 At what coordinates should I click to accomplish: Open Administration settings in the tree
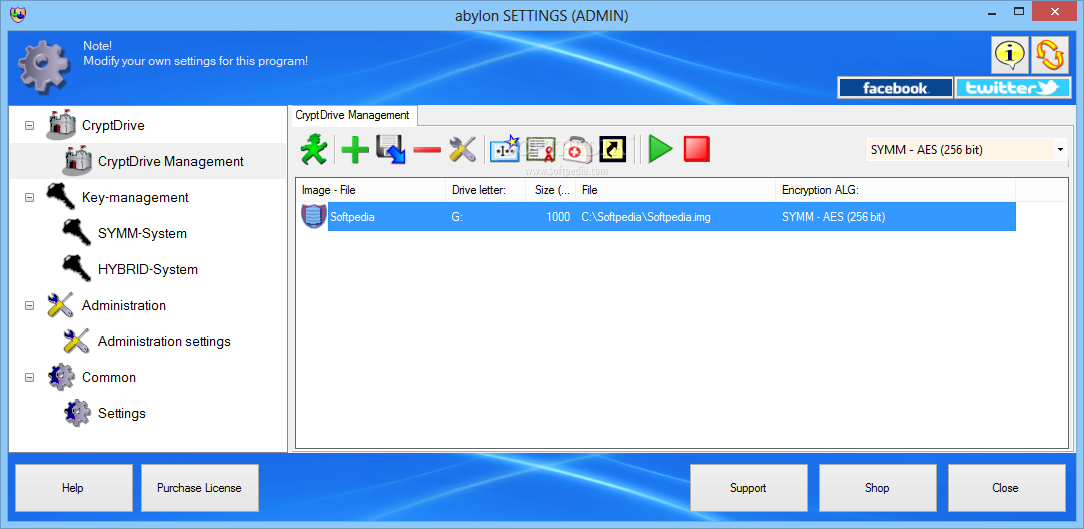[164, 341]
